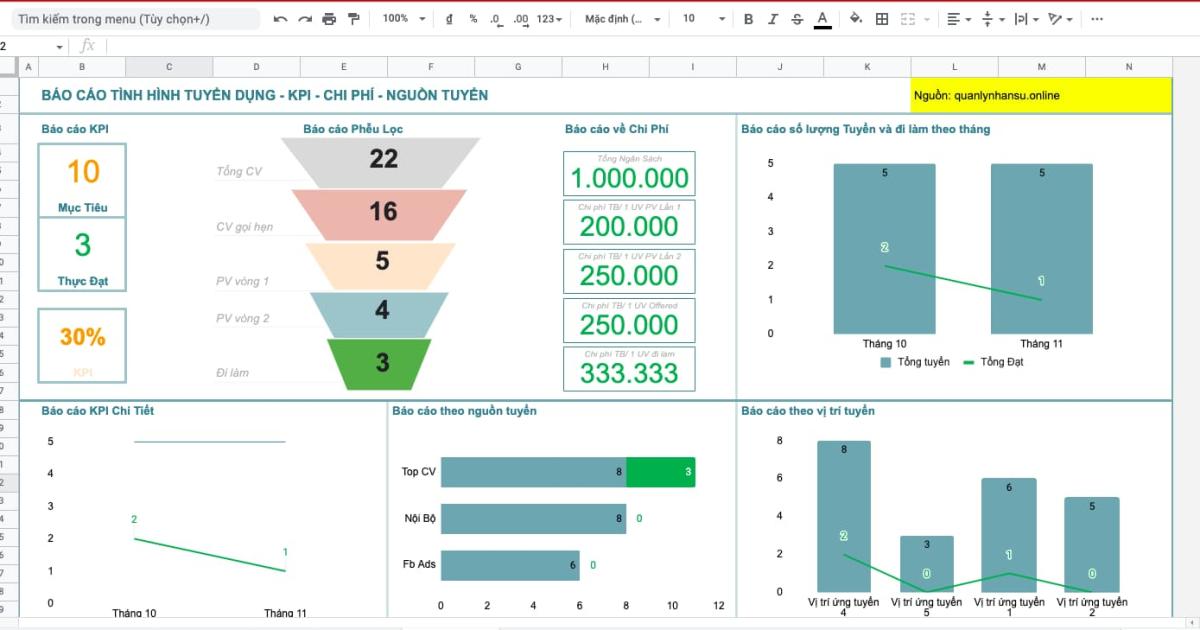The width and height of the screenshot is (1200, 630).
Task: Click the undo arrow icon
Action: (x=280, y=19)
